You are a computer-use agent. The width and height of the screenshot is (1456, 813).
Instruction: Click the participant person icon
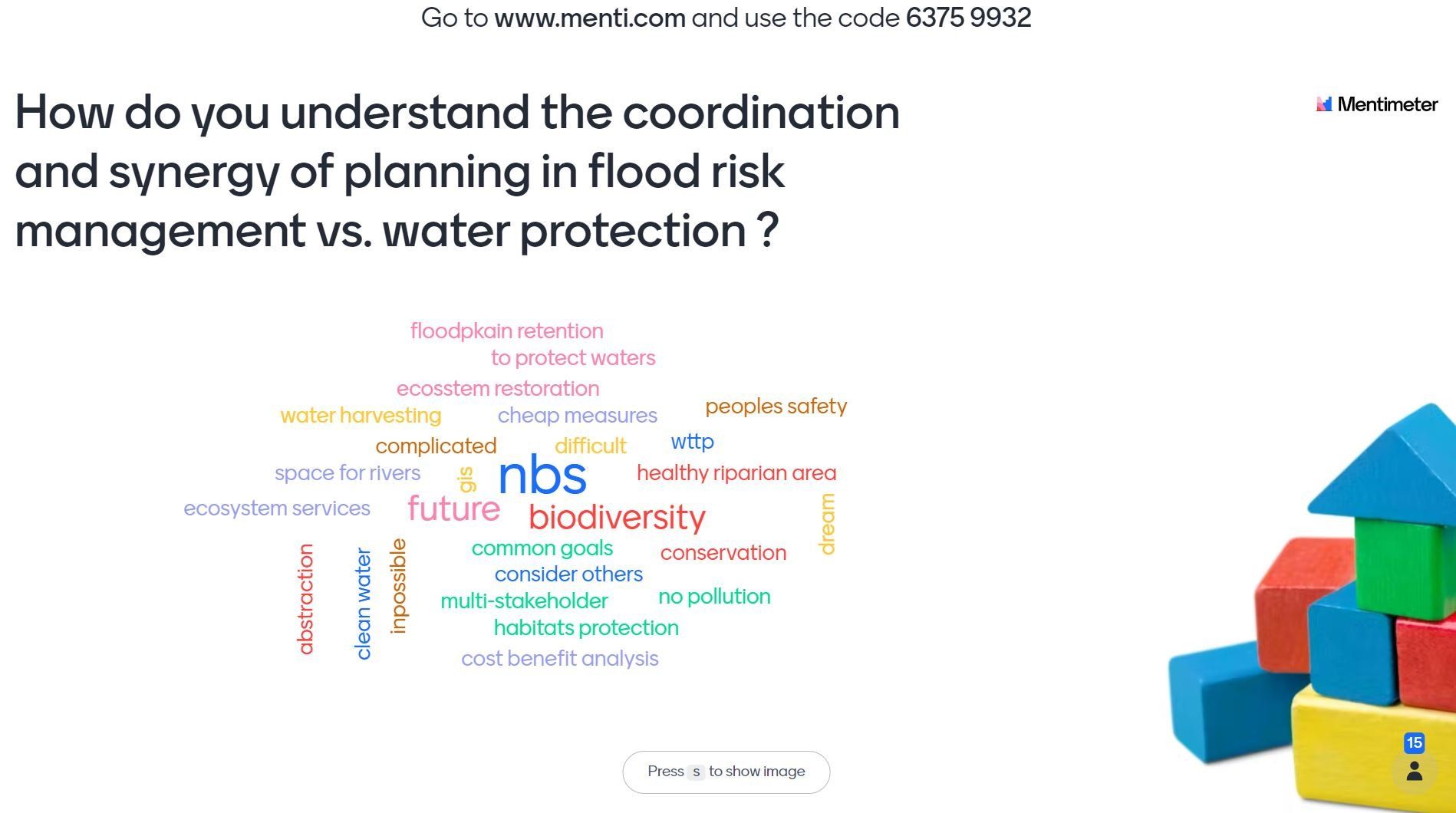(1415, 771)
